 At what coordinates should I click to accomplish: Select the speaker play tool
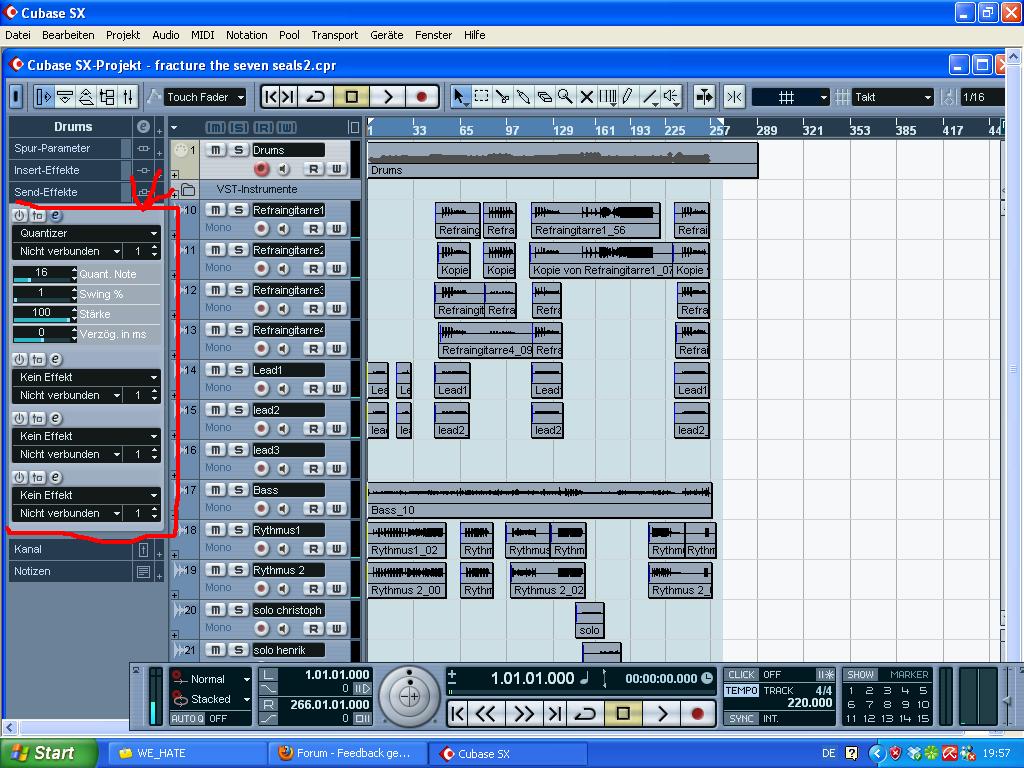(x=671, y=97)
